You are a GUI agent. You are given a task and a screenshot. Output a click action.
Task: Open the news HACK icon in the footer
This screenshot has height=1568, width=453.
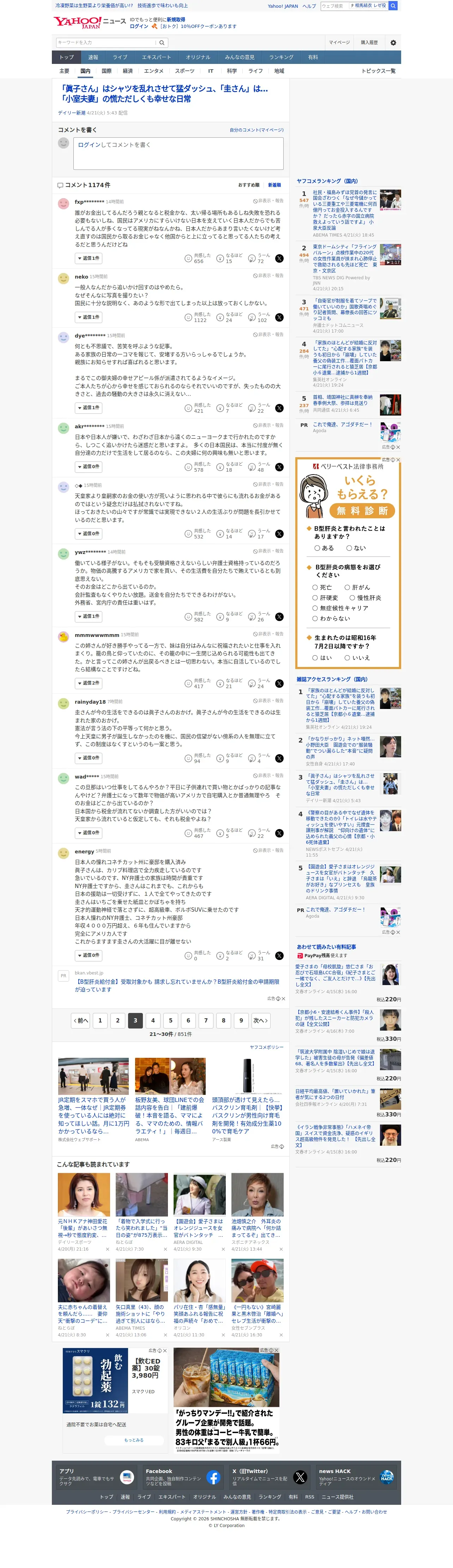387,1478
